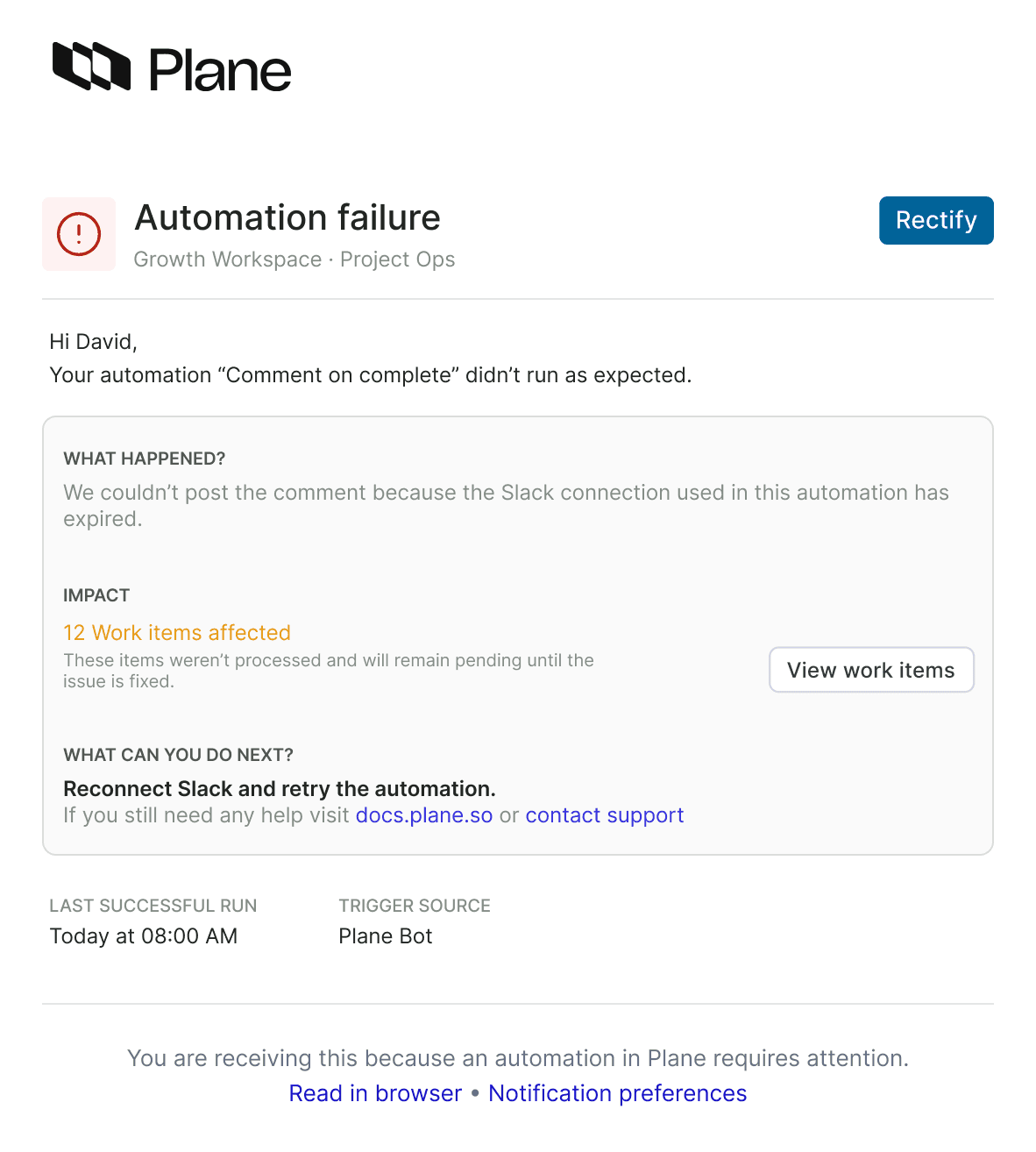Go to Notification preferences
The width and height of the screenshot is (1036, 1152).
coord(618,1093)
